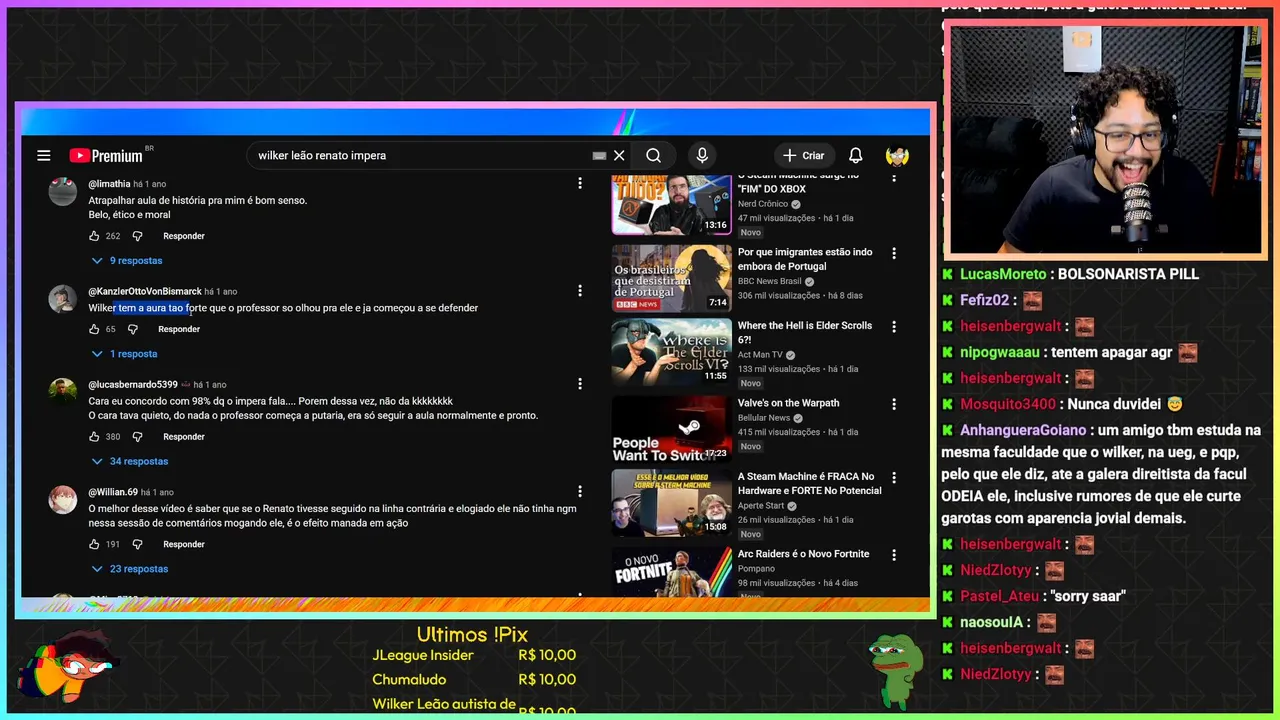Dislike the @lucasbernardo5399 comment
Screen dimensions: 1280x720
(138, 437)
